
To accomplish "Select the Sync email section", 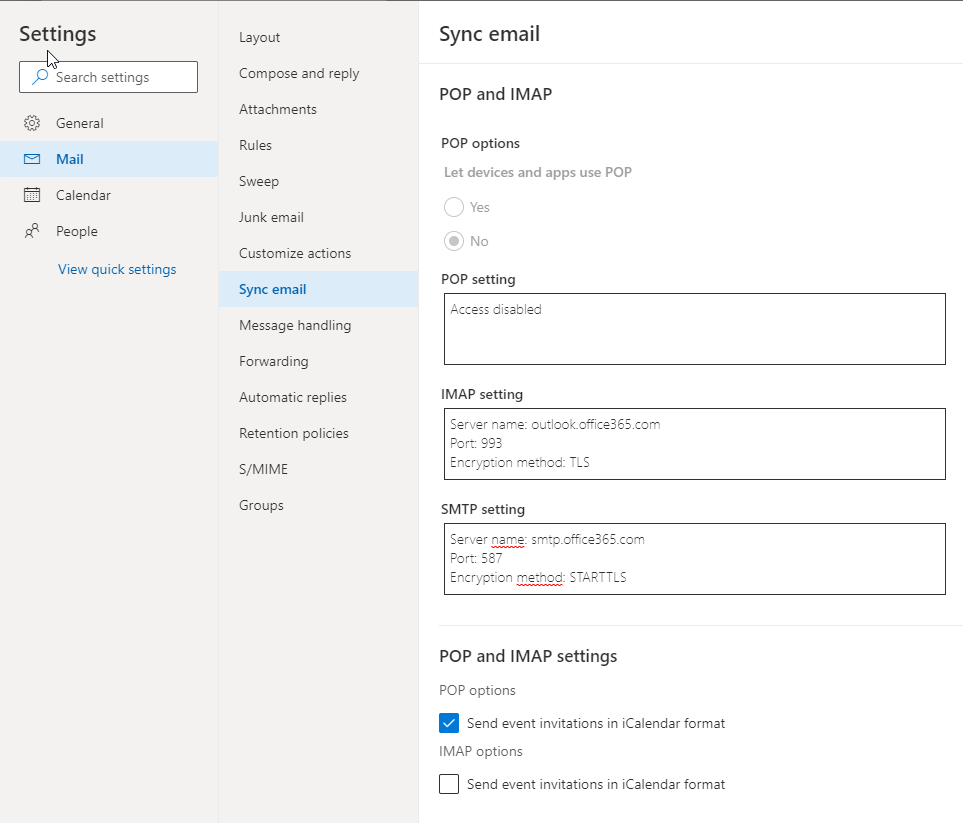I will [x=318, y=289].
